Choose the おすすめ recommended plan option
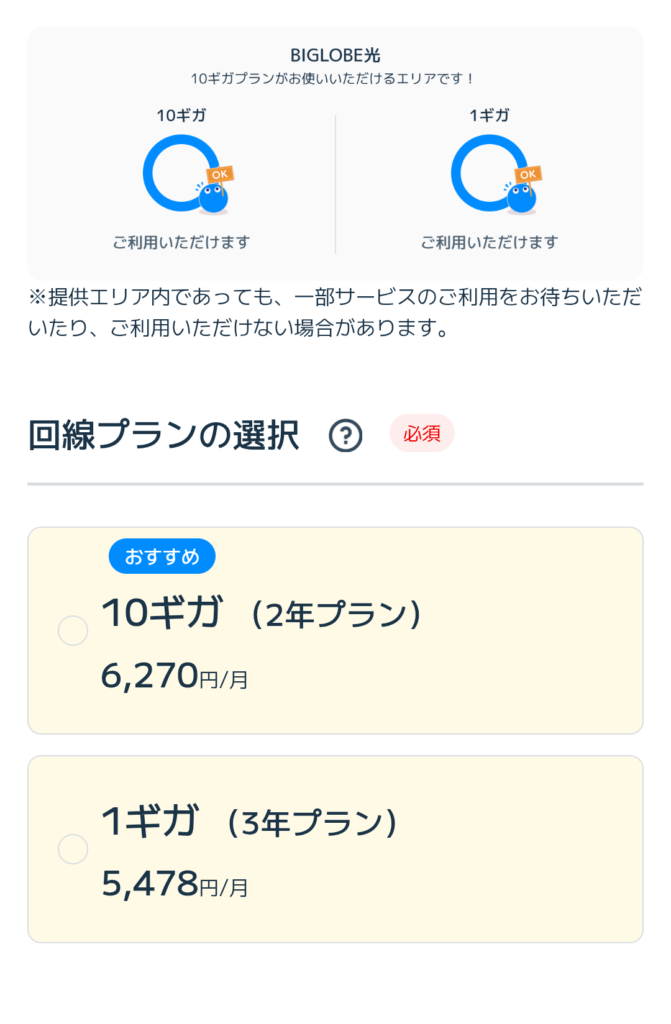The image size is (671, 1024). pyautogui.click(x=335, y=630)
